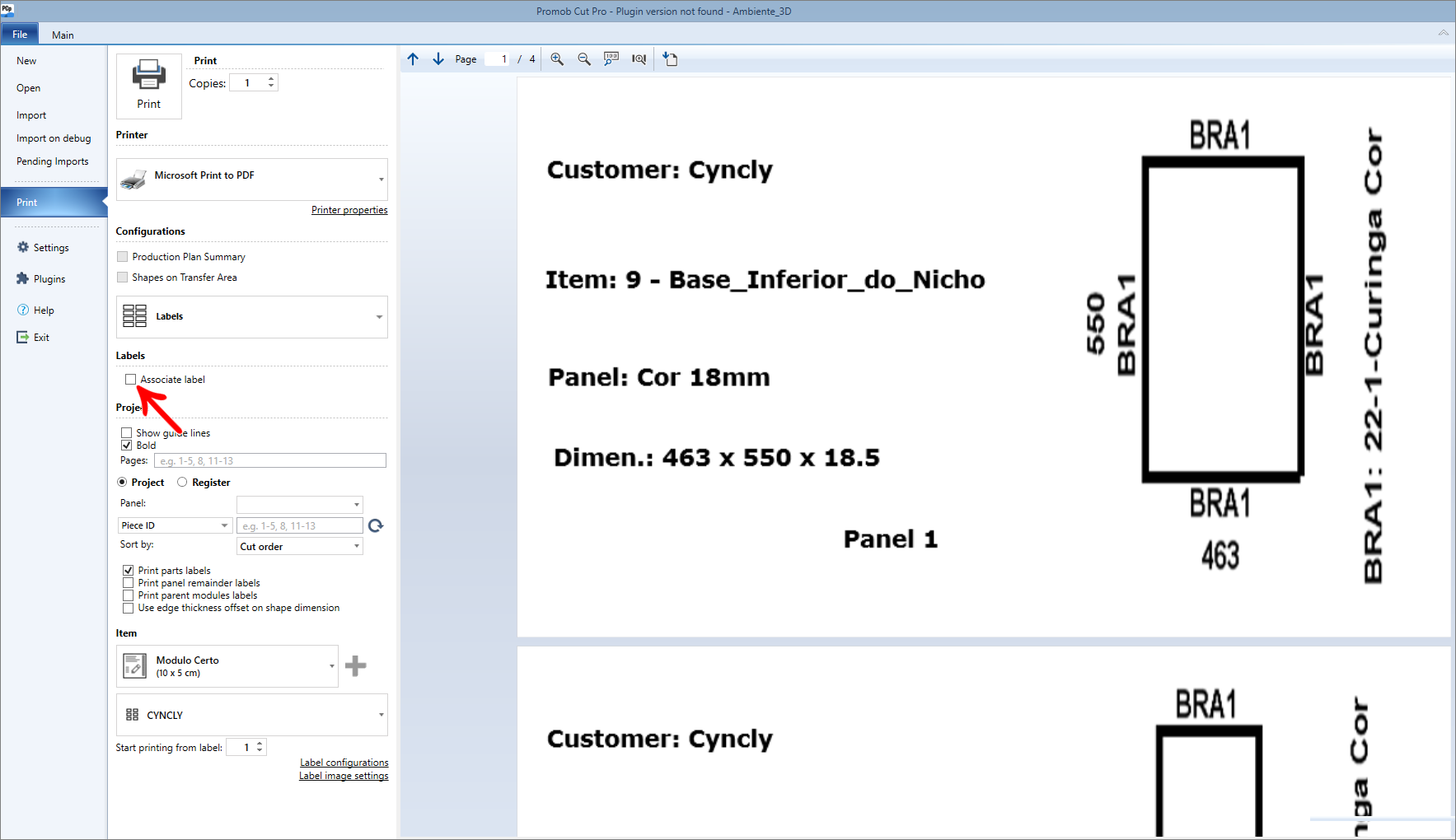Click the Modulo Certo label template icon

[135, 665]
